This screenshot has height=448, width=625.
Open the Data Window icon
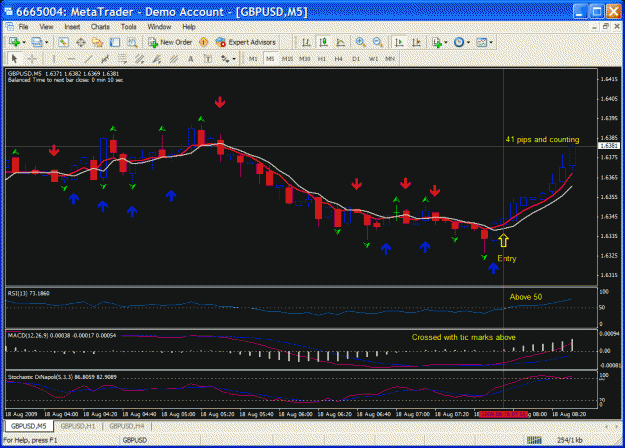click(81, 42)
